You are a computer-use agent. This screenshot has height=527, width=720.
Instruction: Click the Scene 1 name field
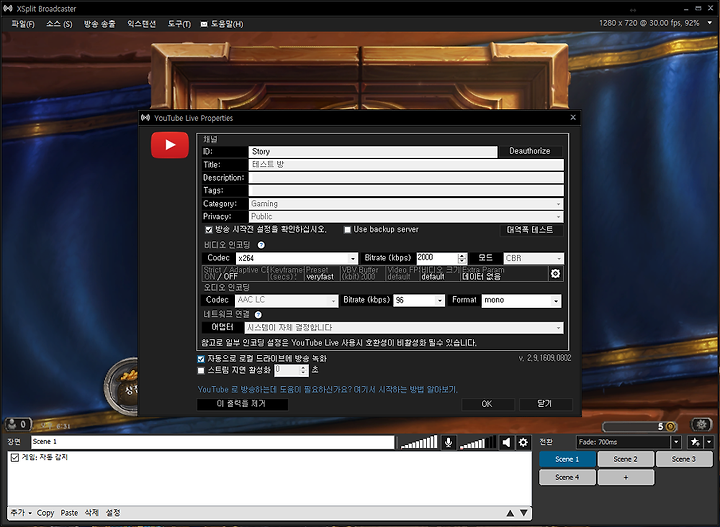213,442
